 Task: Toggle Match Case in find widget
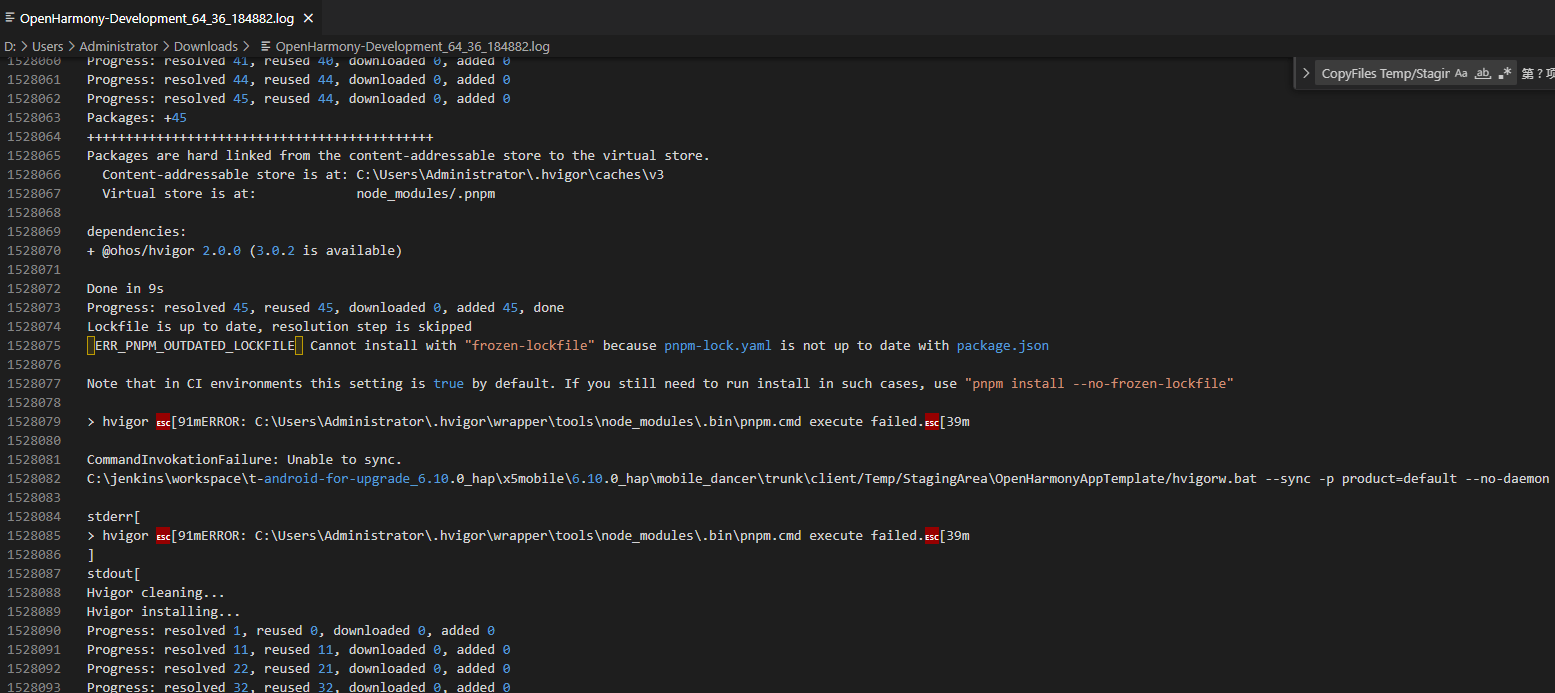1461,73
